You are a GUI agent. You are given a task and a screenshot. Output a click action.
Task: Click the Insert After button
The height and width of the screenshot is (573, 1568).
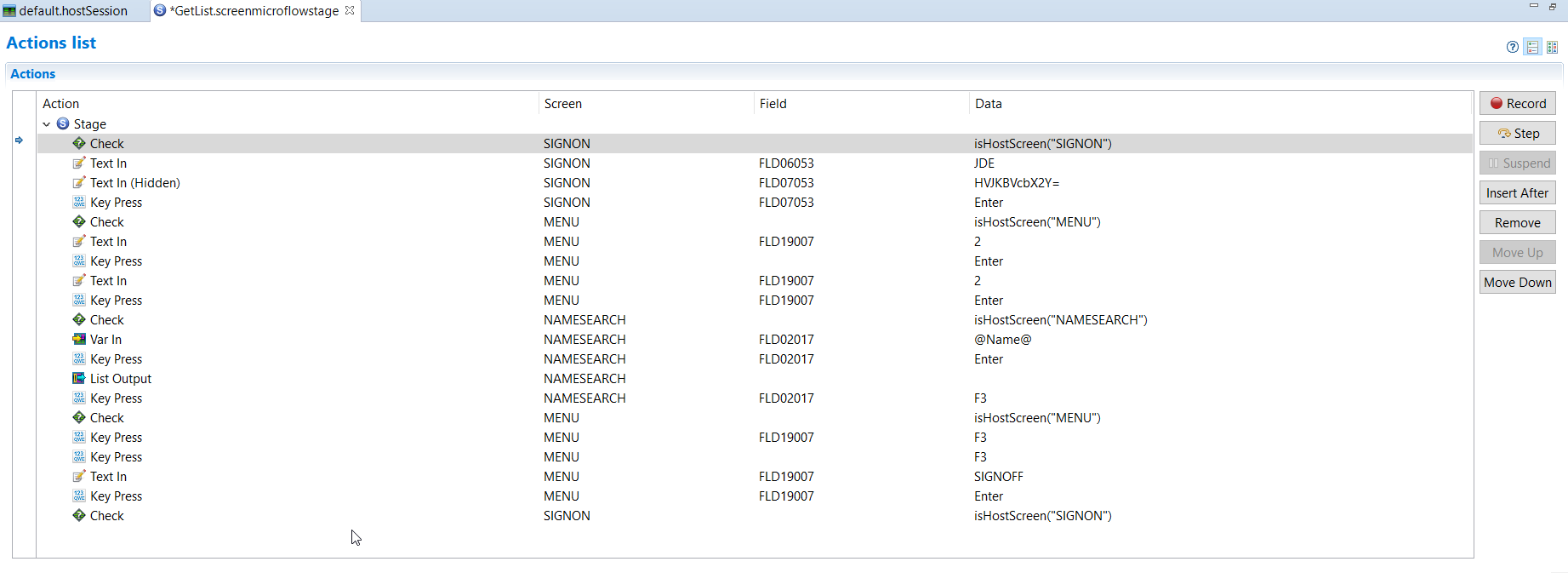[x=1518, y=192]
